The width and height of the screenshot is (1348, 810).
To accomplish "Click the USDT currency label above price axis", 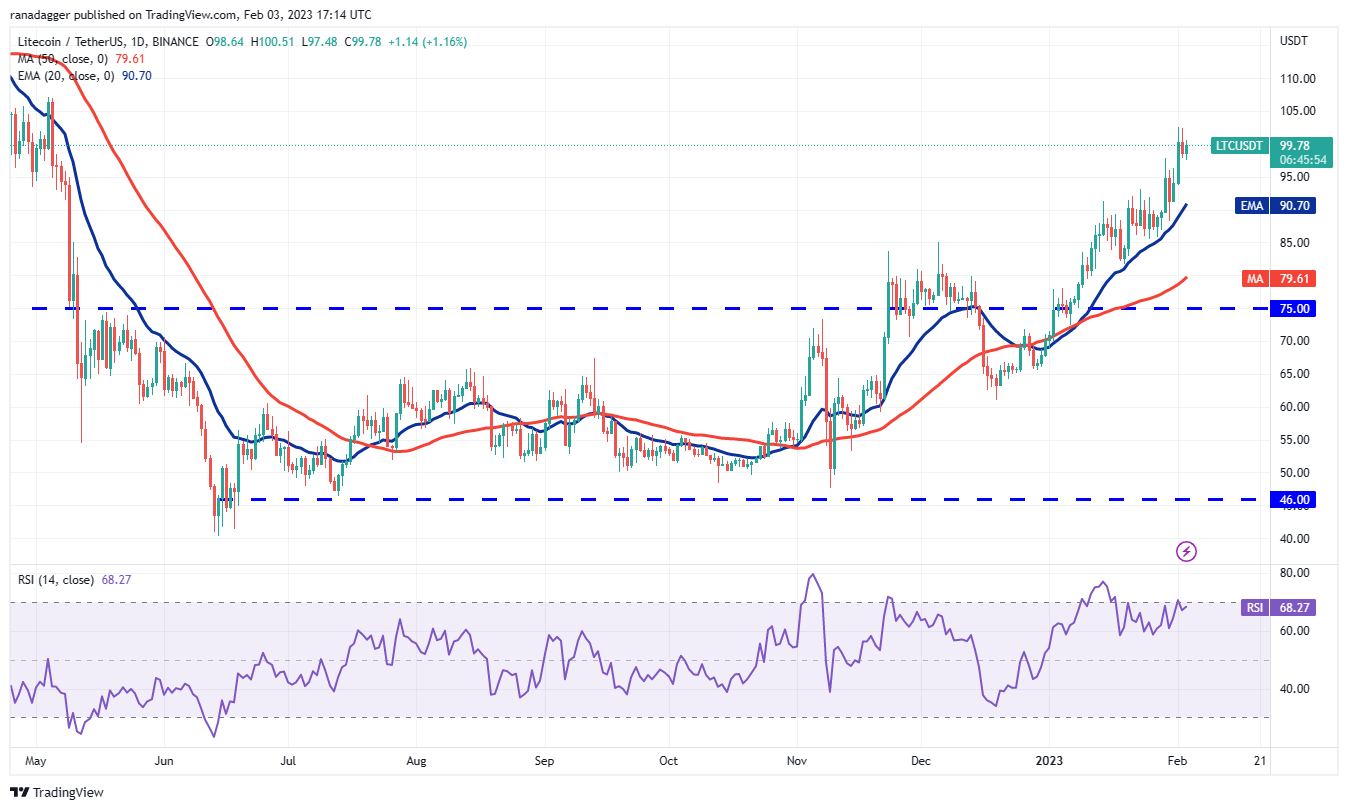I will point(1292,42).
